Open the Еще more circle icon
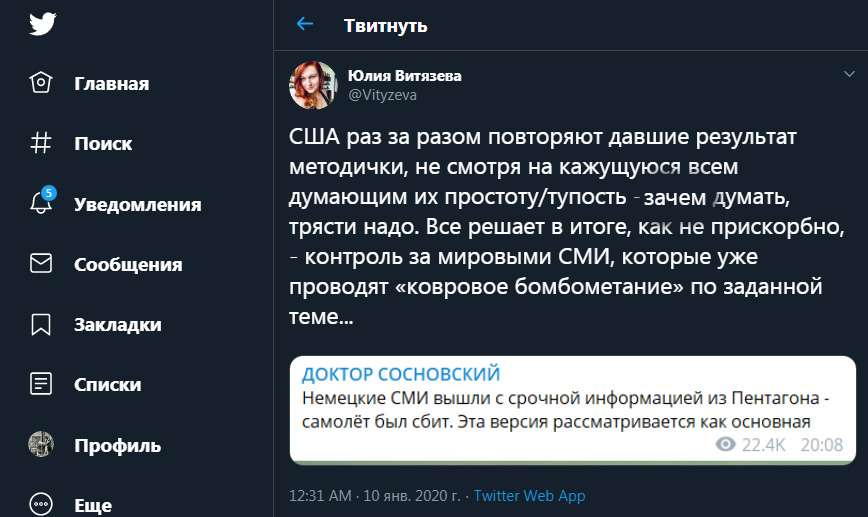The height and width of the screenshot is (517, 868). pos(41,504)
